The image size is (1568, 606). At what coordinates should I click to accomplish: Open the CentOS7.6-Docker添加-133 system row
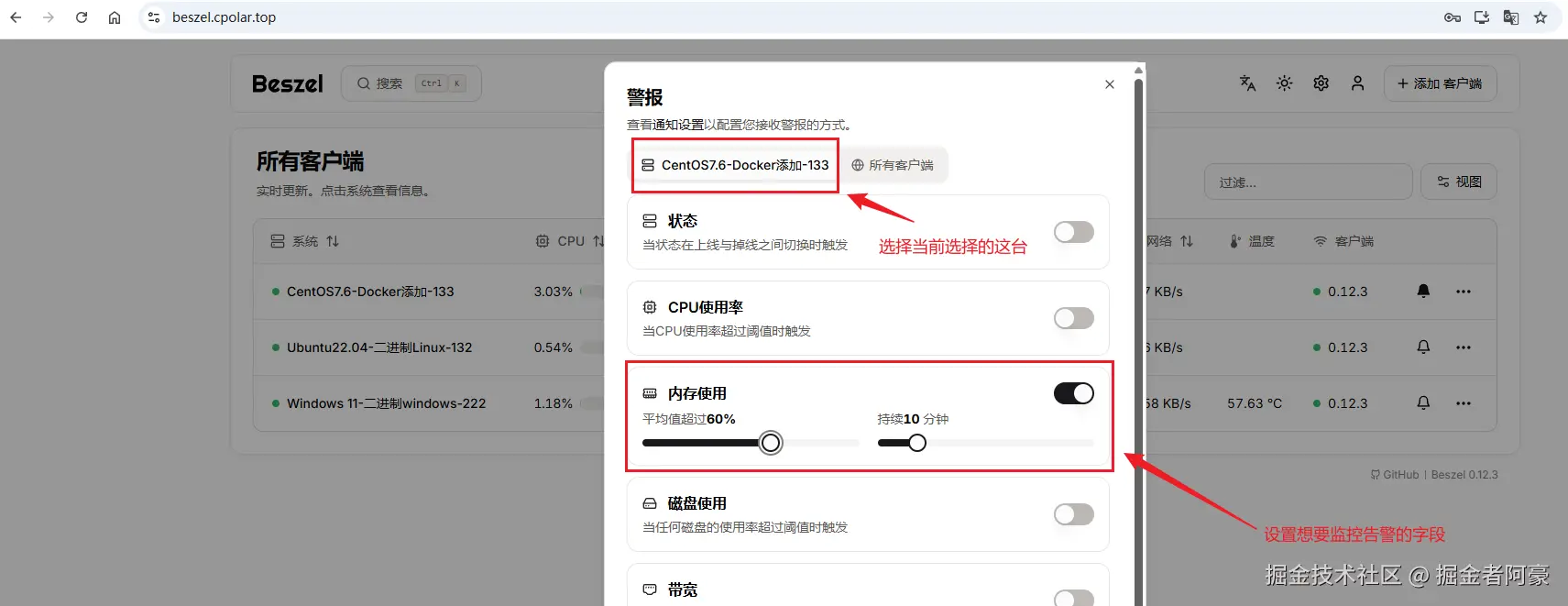(370, 292)
